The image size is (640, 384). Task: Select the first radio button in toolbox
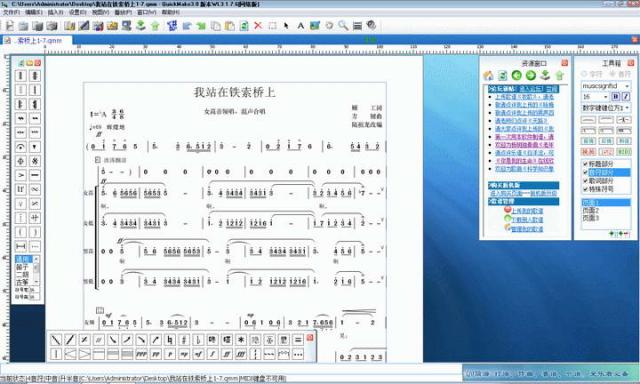point(584,74)
